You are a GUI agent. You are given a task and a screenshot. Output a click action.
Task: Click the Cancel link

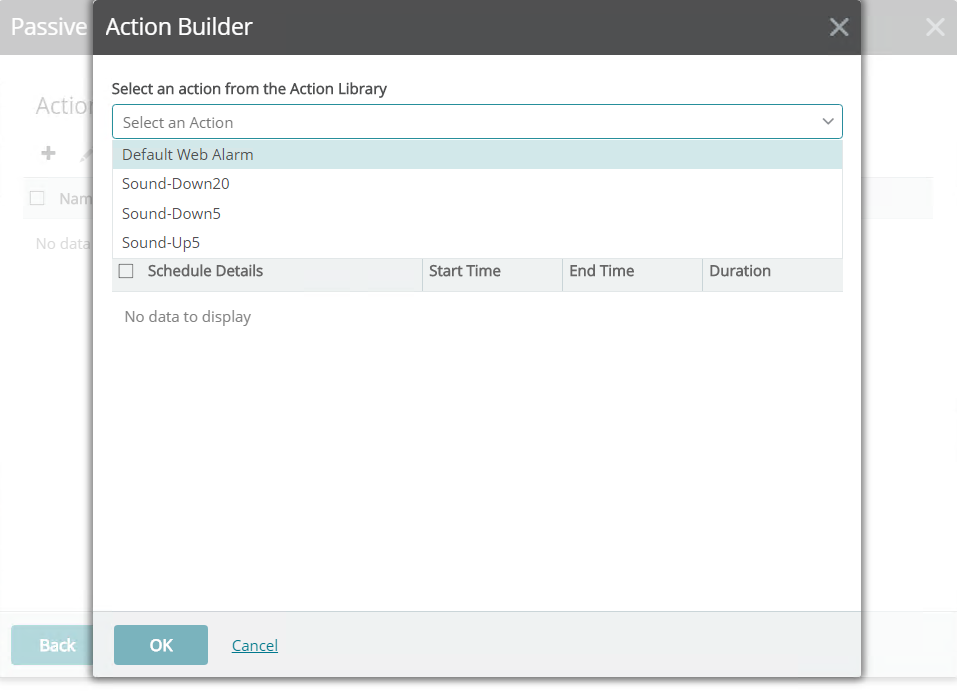(x=254, y=645)
